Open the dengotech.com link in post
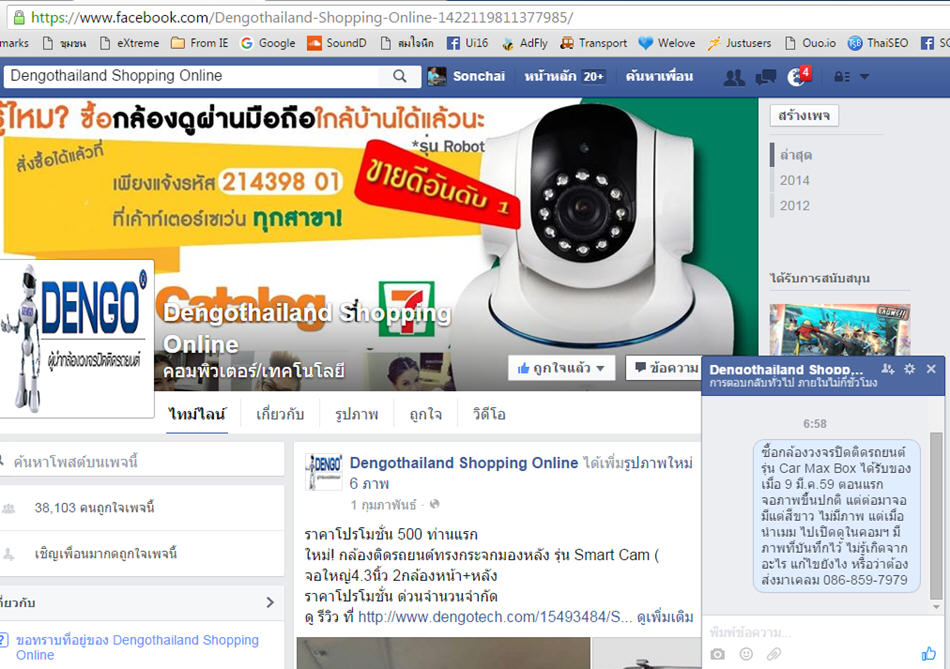The image size is (950, 669). pos(495,617)
